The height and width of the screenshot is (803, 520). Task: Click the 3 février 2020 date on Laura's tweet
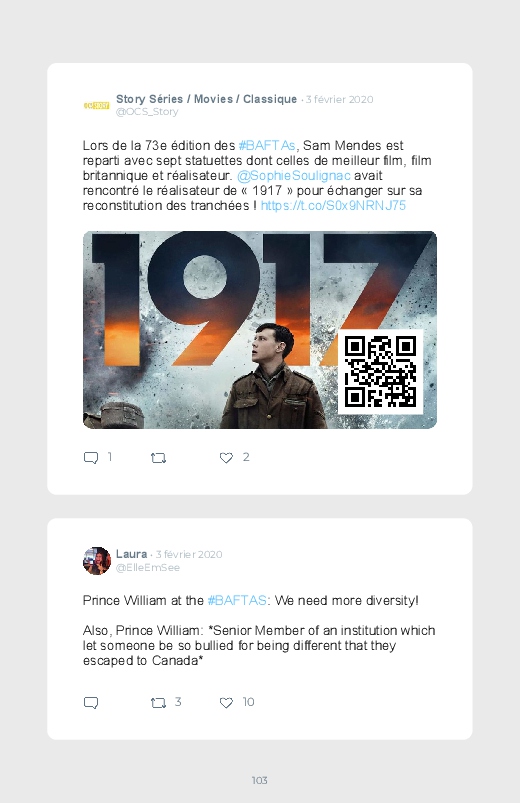coord(189,554)
